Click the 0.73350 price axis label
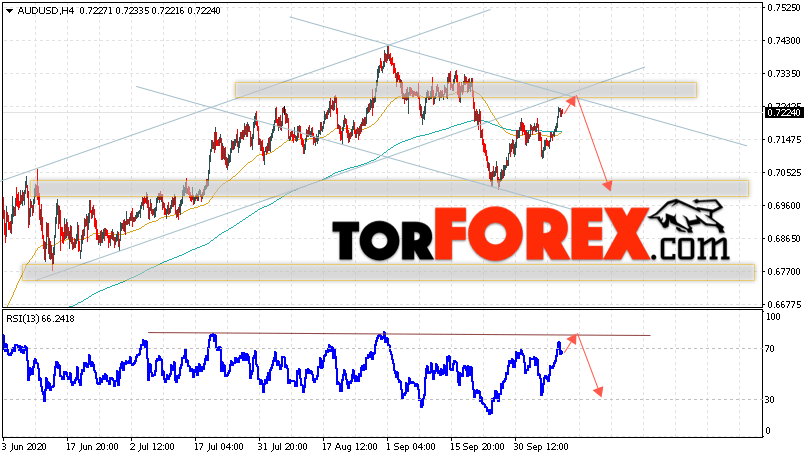 (784, 74)
